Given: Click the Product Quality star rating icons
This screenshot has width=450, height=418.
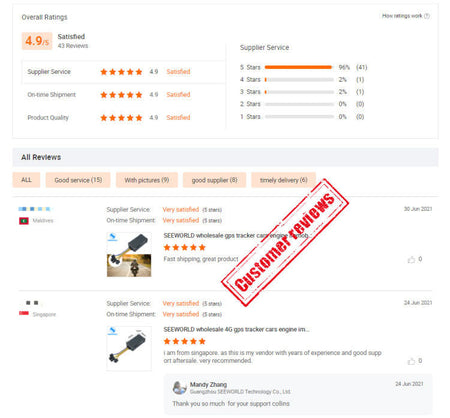Looking at the screenshot, I should (121, 118).
